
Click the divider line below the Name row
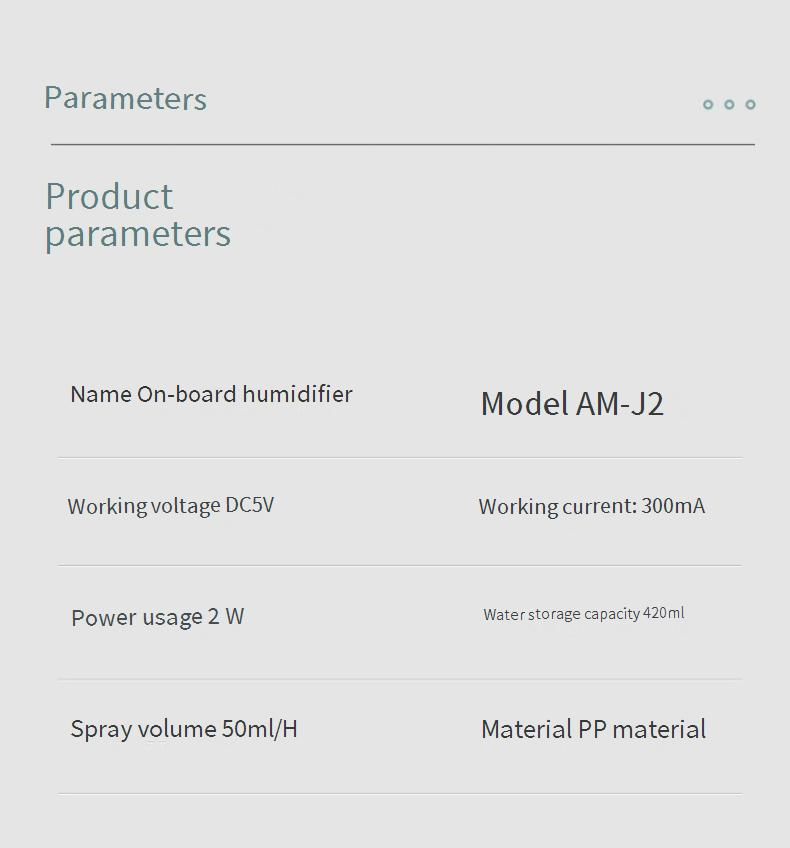400,458
